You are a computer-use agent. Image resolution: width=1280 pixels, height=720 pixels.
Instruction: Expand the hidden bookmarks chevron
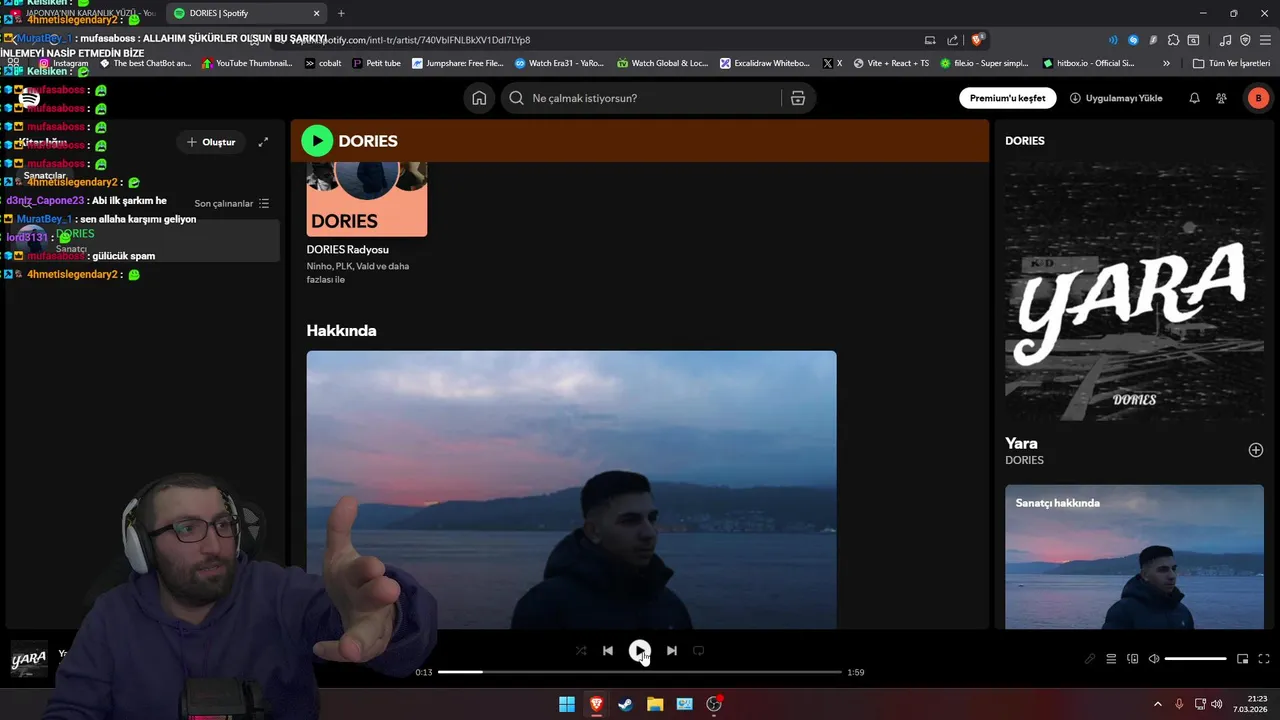[1166, 63]
